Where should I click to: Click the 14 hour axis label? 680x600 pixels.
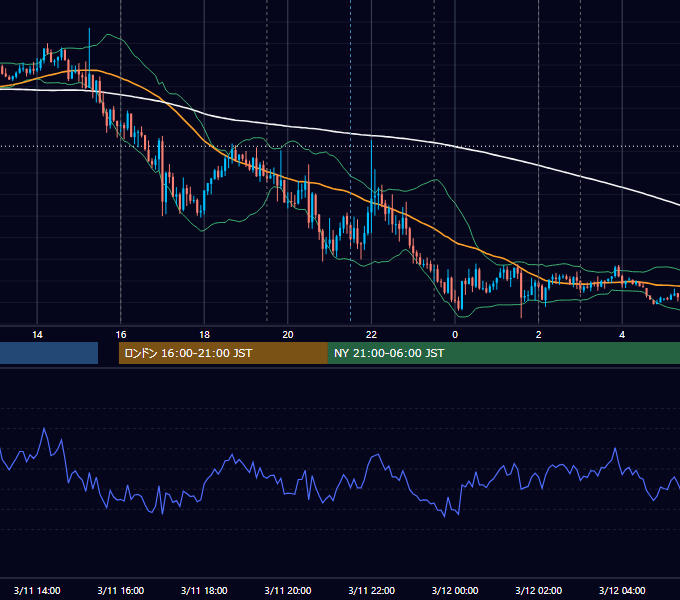click(x=37, y=335)
